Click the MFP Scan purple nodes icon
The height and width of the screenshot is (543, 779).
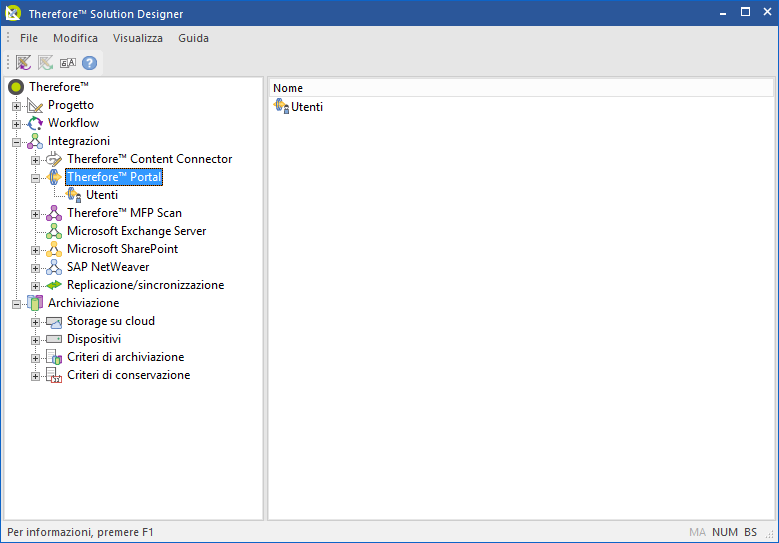pyautogui.click(x=54, y=213)
